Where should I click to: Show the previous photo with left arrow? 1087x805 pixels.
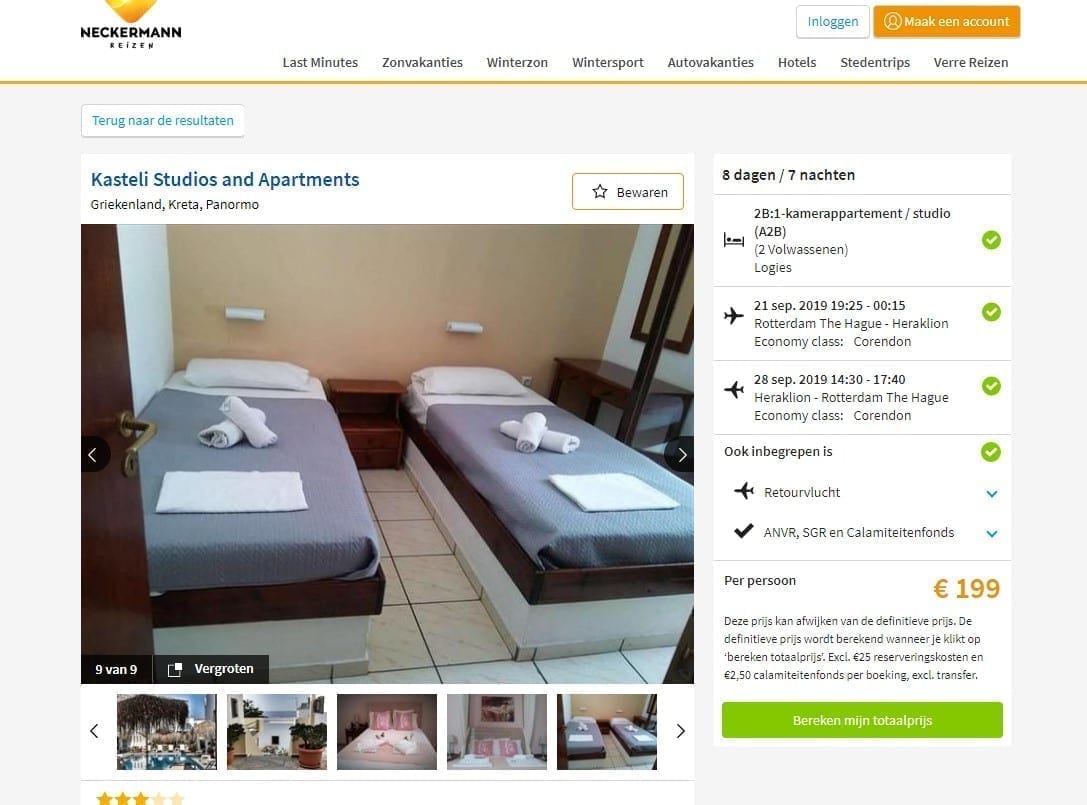click(x=94, y=455)
